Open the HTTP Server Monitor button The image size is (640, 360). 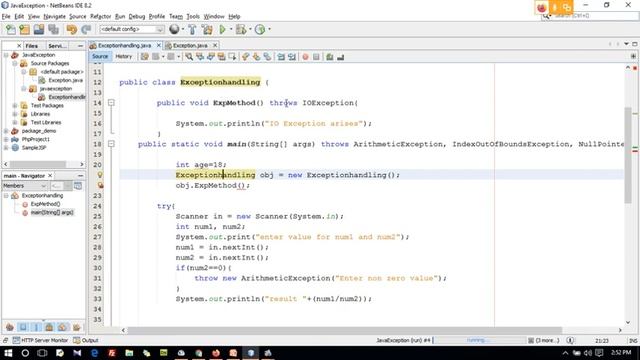tap(40, 340)
